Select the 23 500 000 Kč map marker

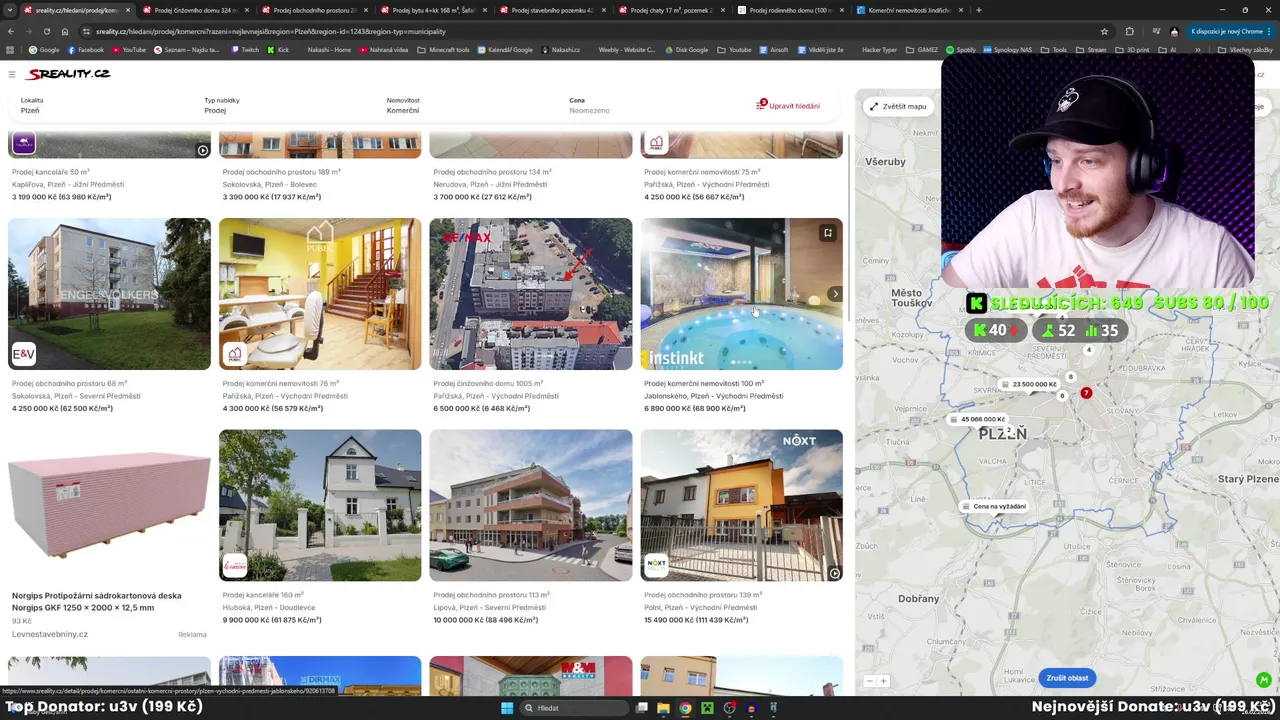[1029, 384]
